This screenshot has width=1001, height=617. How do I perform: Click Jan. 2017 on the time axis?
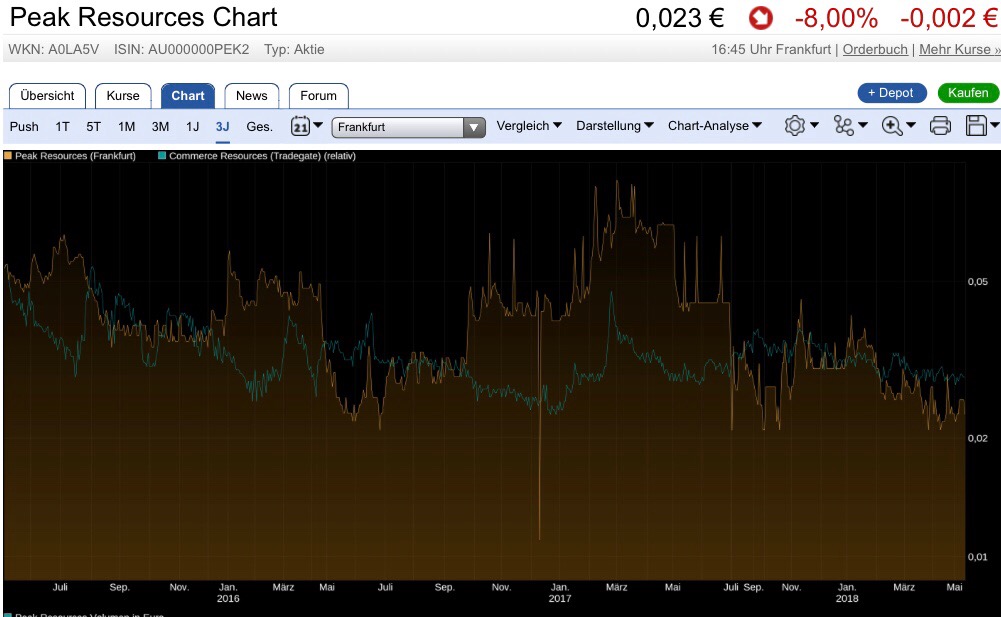pyautogui.click(x=560, y=593)
